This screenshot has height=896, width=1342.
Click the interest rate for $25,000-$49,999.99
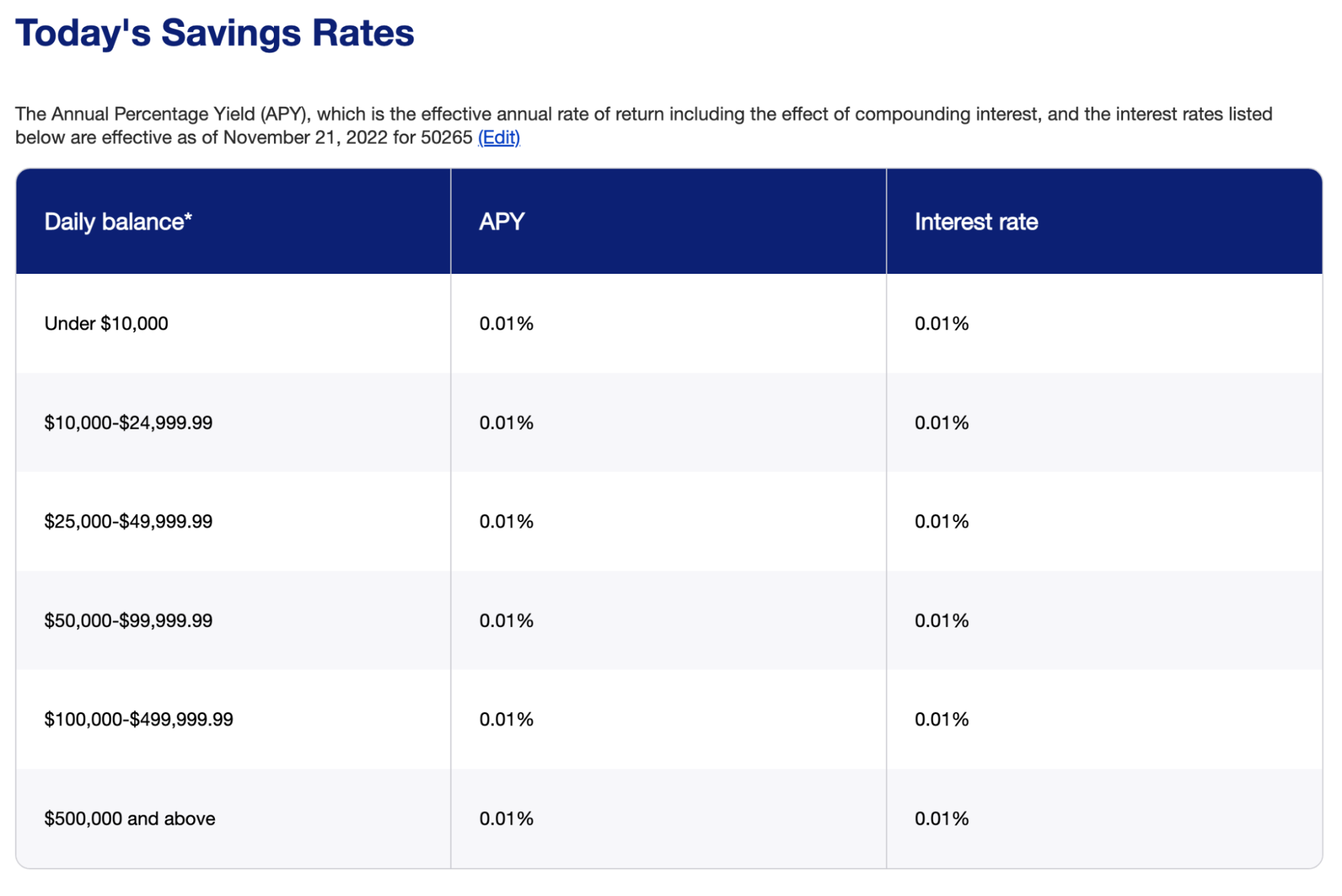[941, 521]
